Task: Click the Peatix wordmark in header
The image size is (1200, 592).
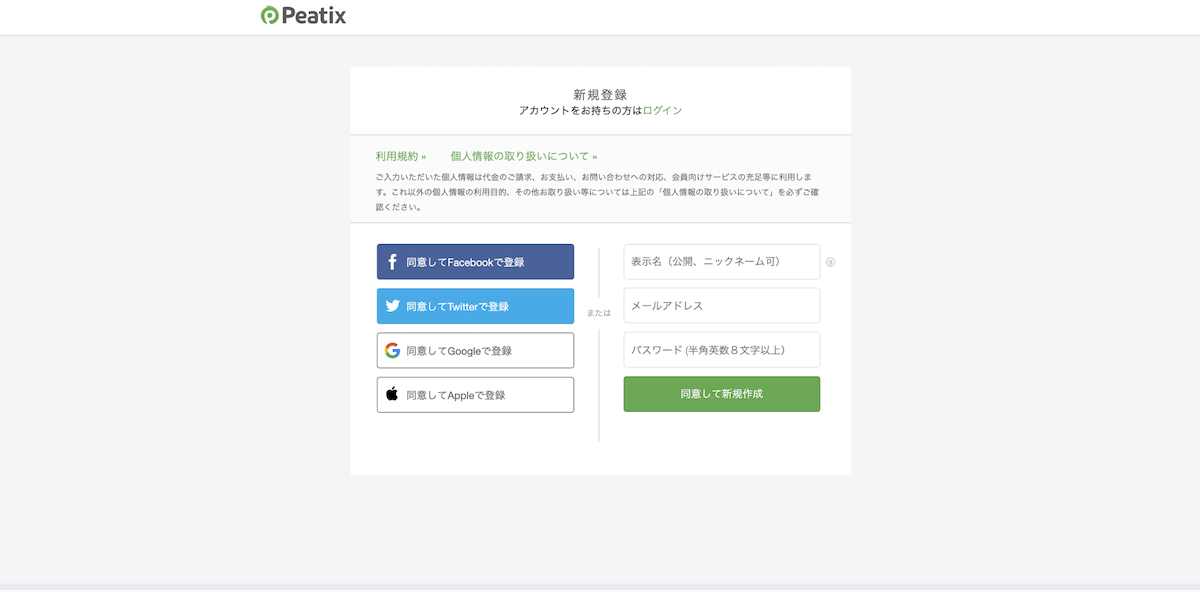Action: coord(314,16)
